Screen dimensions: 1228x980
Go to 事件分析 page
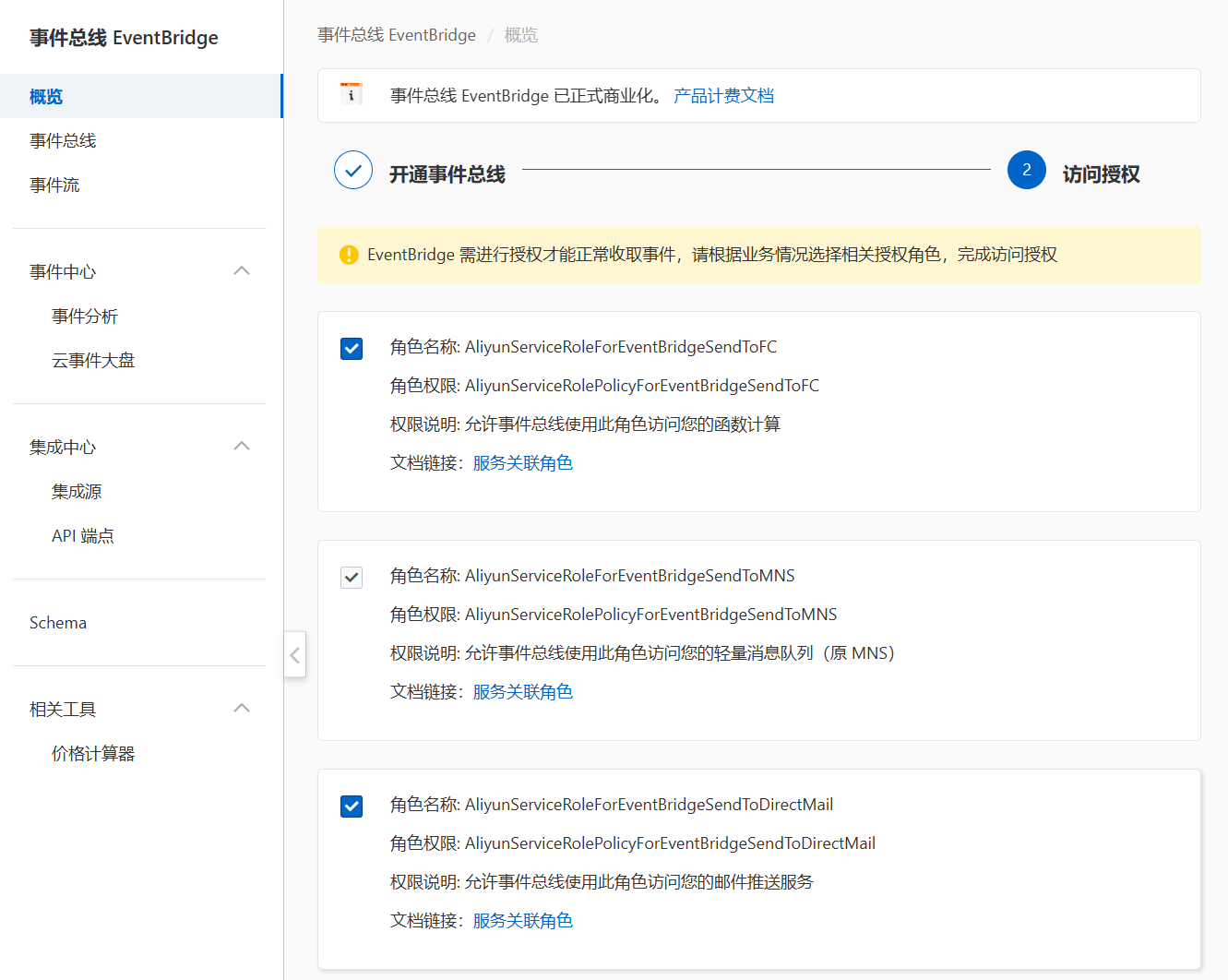(x=85, y=316)
